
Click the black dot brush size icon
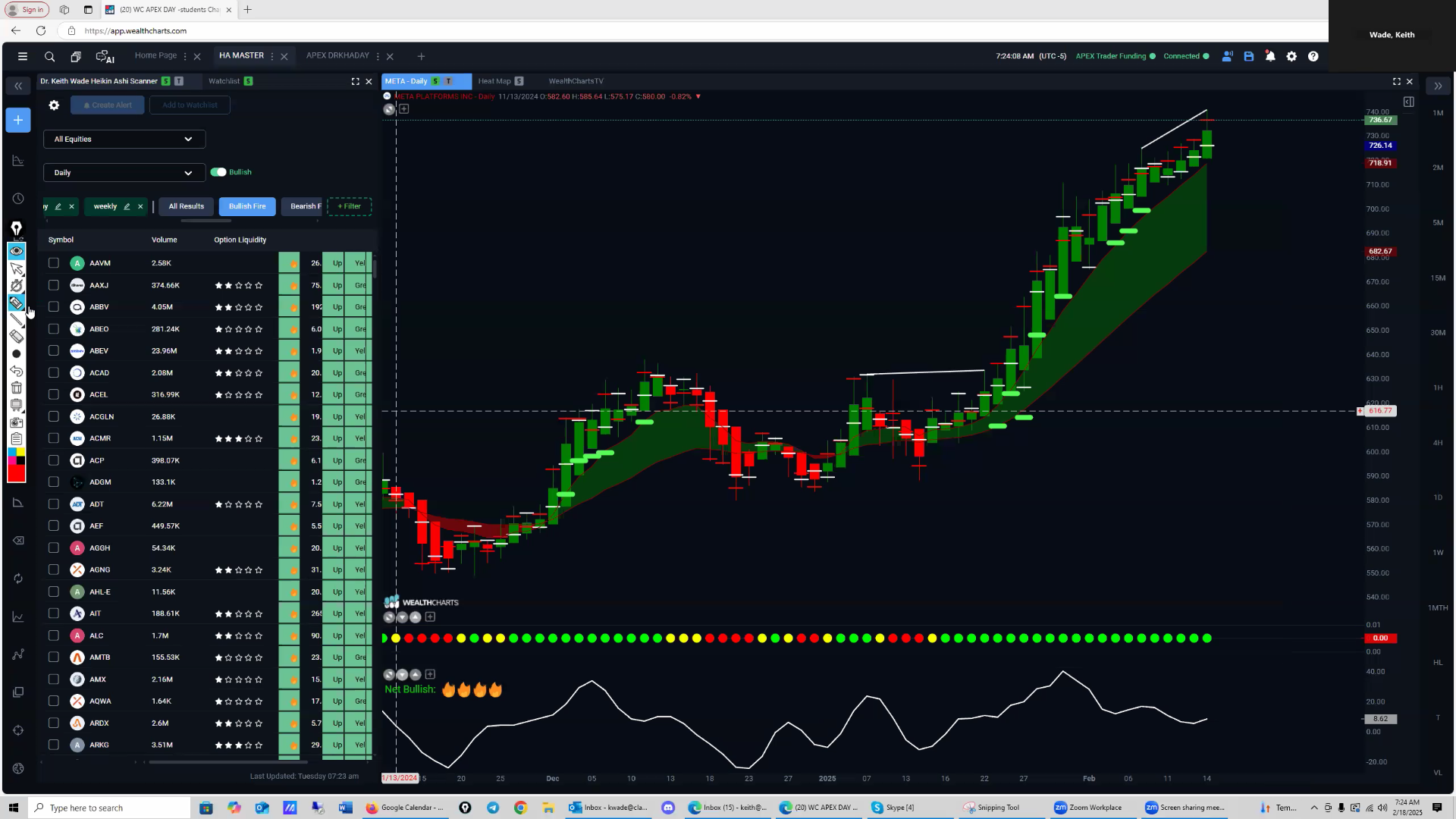[x=16, y=354]
